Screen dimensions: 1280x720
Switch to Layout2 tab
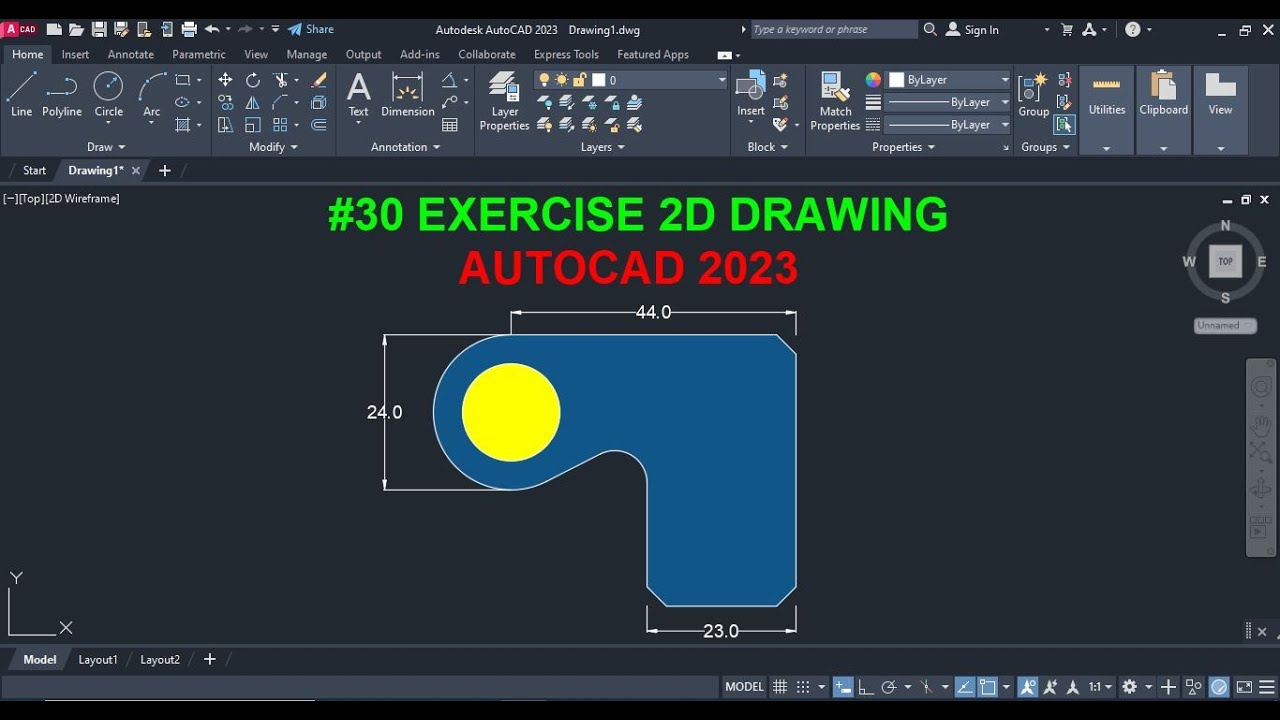[x=160, y=660]
